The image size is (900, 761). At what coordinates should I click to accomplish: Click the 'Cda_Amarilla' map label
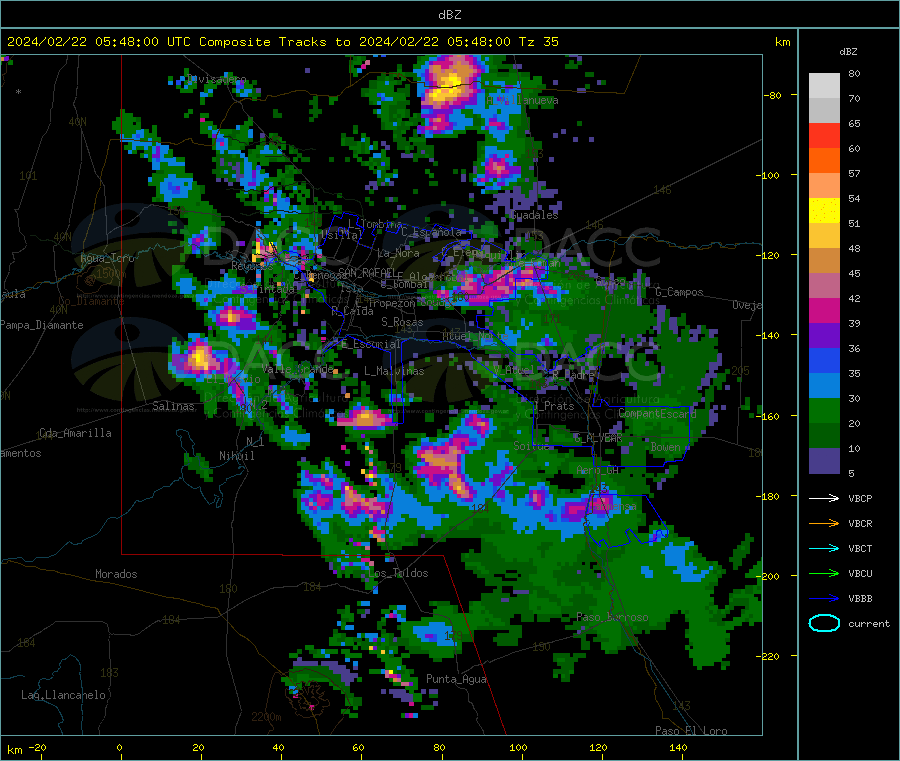pos(75,433)
